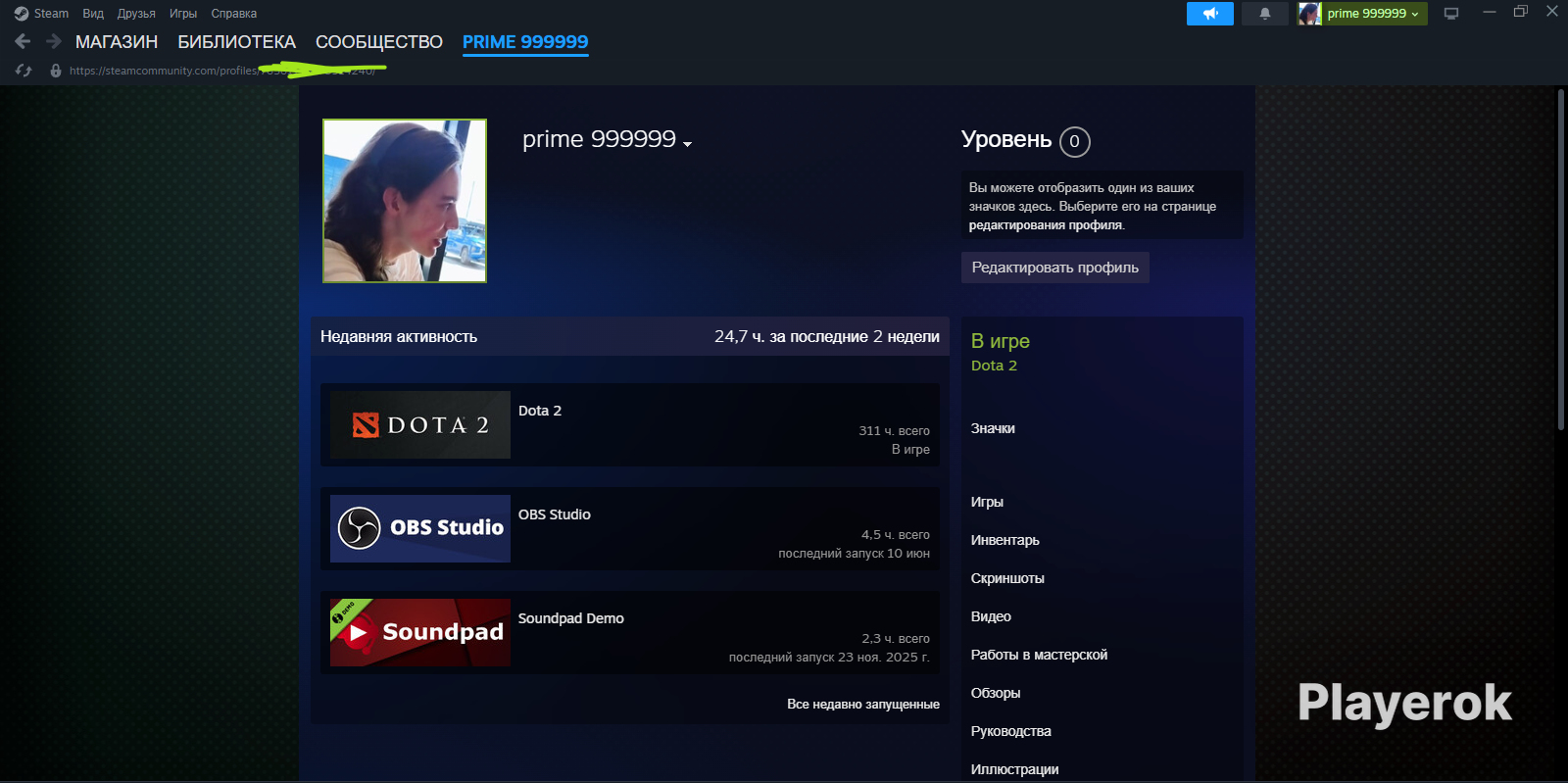
Task: Open the Инвентарь link
Action: [1005, 540]
